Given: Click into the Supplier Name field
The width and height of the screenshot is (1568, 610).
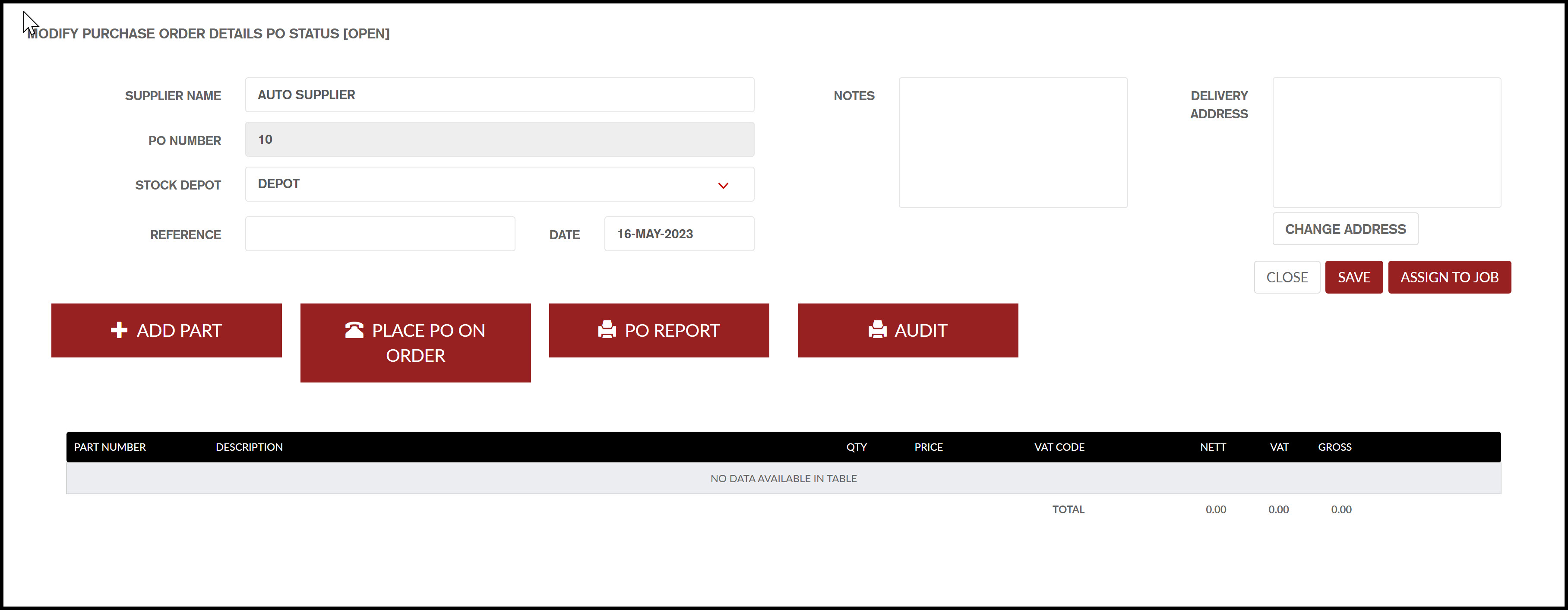Looking at the screenshot, I should [500, 95].
